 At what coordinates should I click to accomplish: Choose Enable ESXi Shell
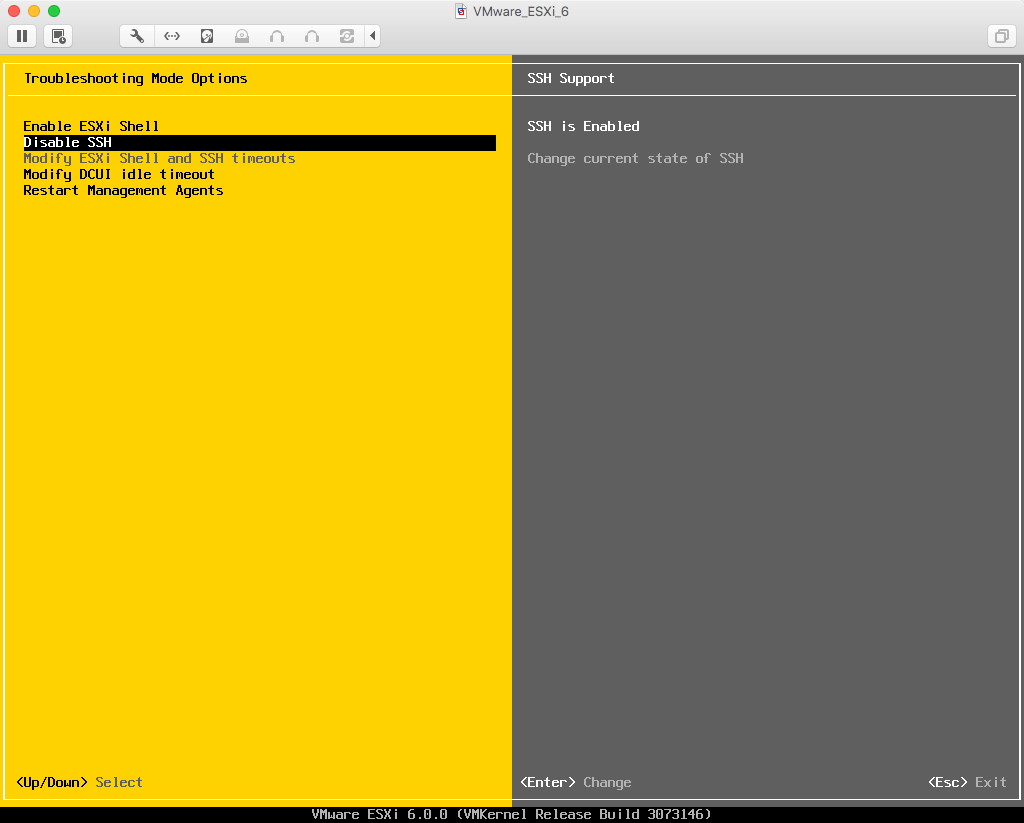pyautogui.click(x=91, y=126)
